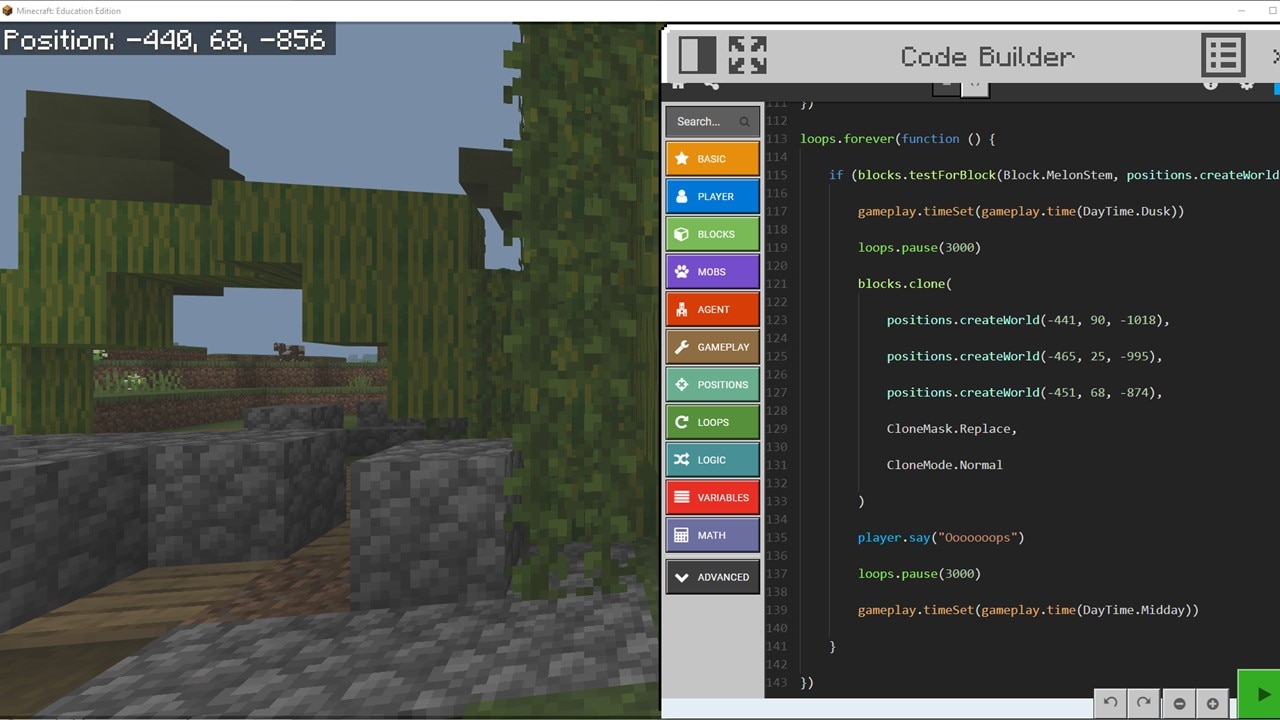Run the program with green play button
The width and height of the screenshot is (1280, 720).
click(1260, 695)
